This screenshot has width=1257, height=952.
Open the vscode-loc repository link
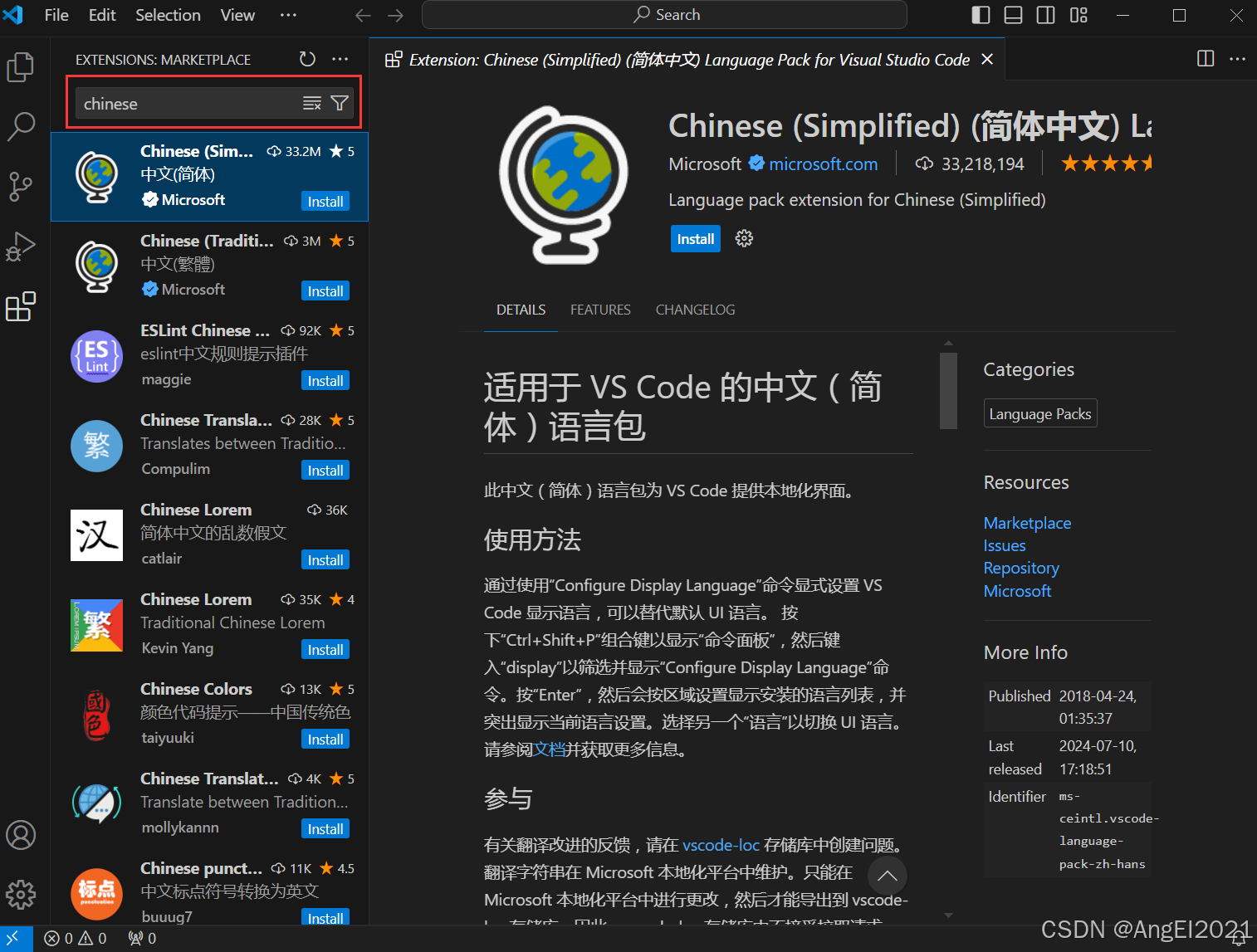point(721,845)
